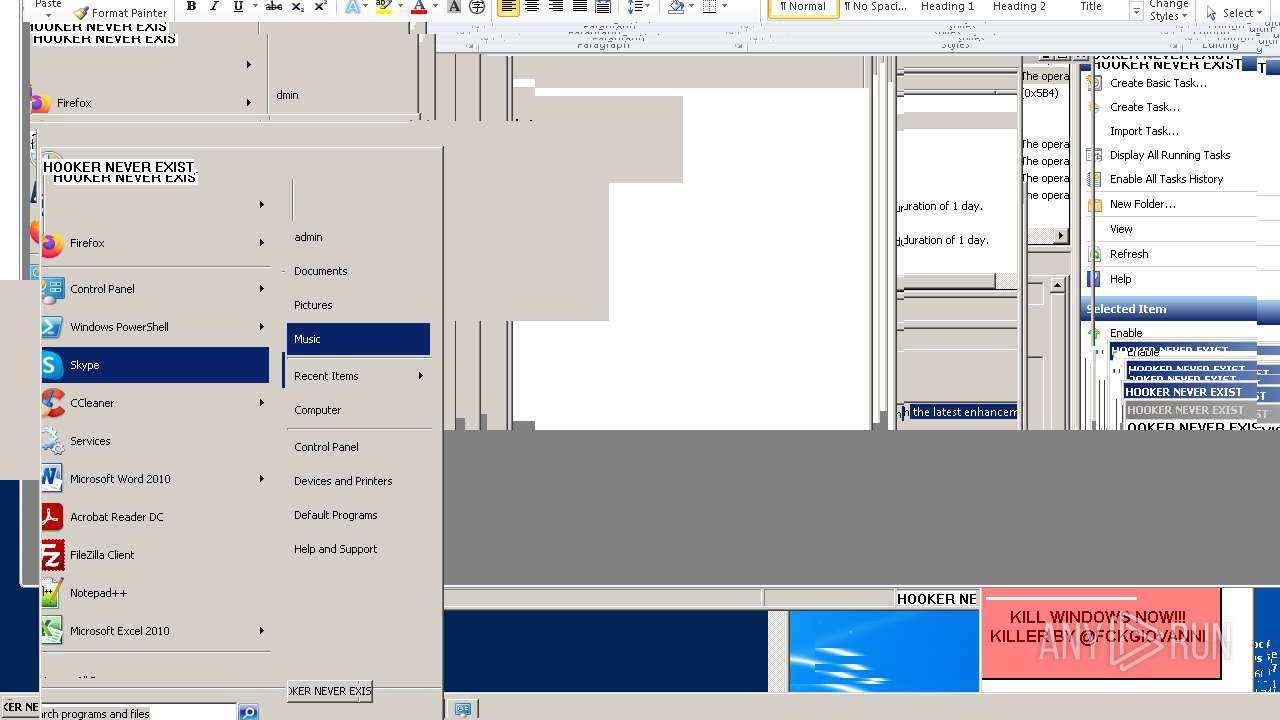This screenshot has height=720, width=1280.
Task: Open CCleaner from Start menu
Action: point(155,403)
